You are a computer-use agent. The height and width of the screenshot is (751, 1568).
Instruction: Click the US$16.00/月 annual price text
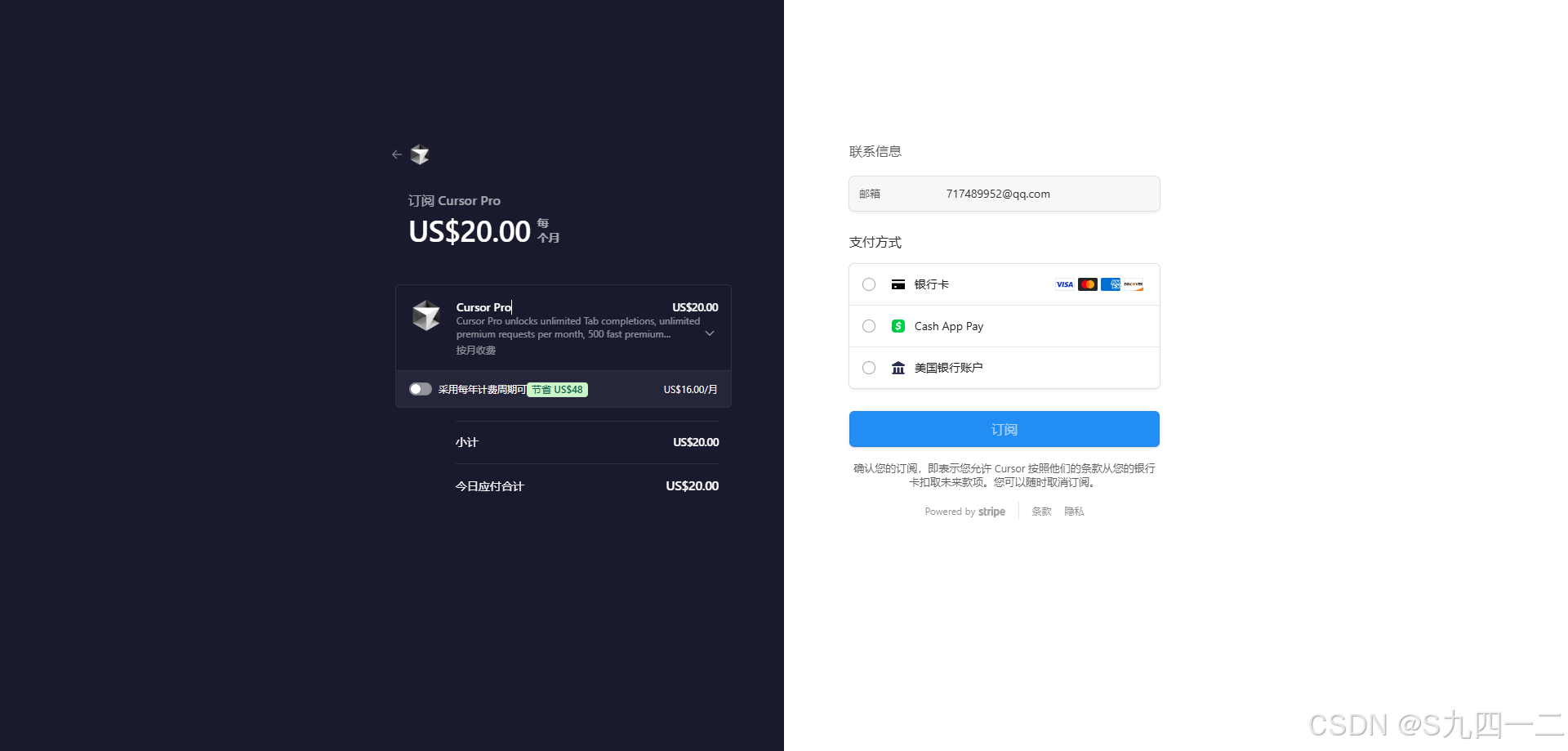tap(690, 390)
